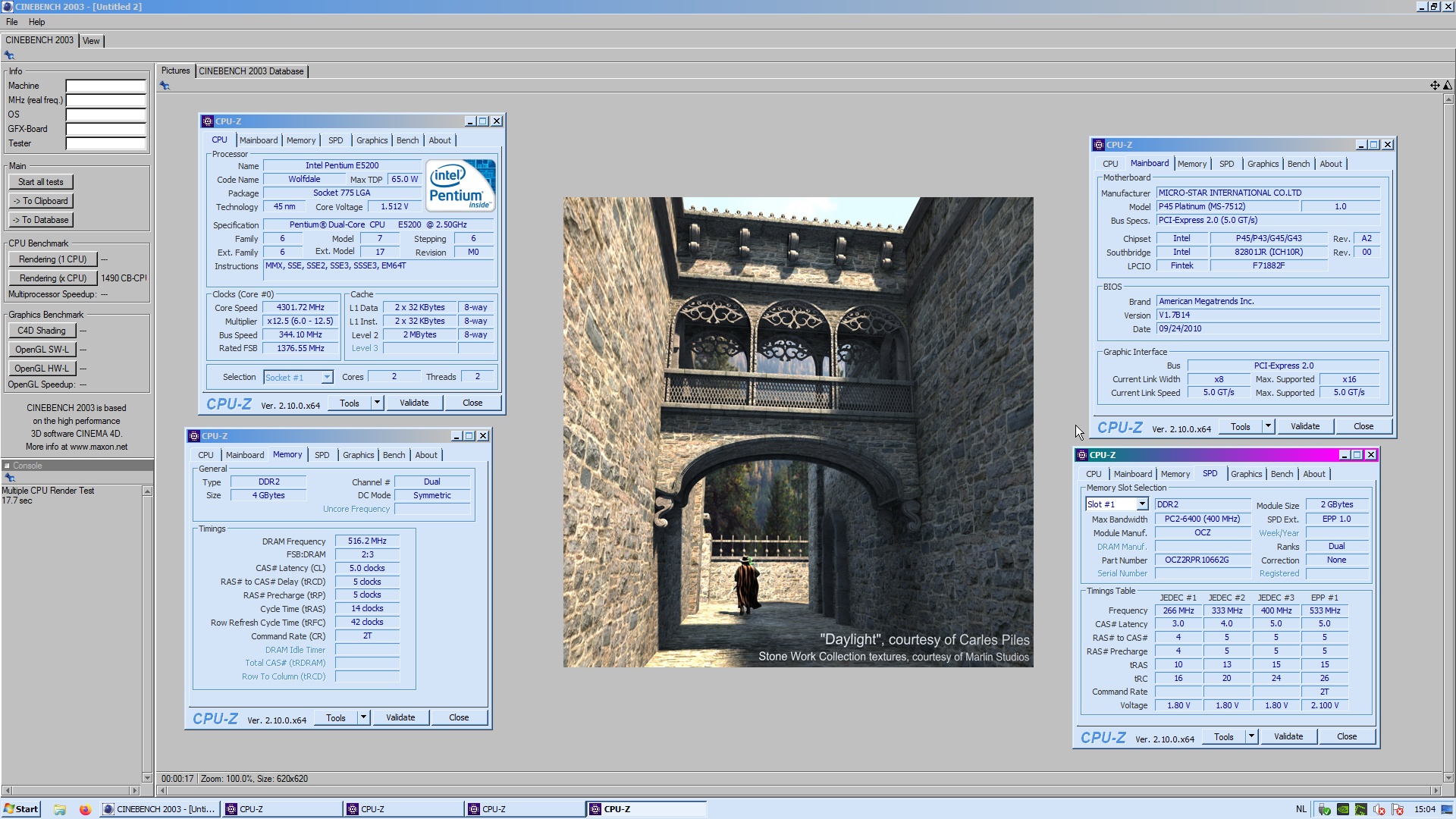This screenshot has width=1456, height=819.
Task: Switch to the View tab
Action: (91, 41)
